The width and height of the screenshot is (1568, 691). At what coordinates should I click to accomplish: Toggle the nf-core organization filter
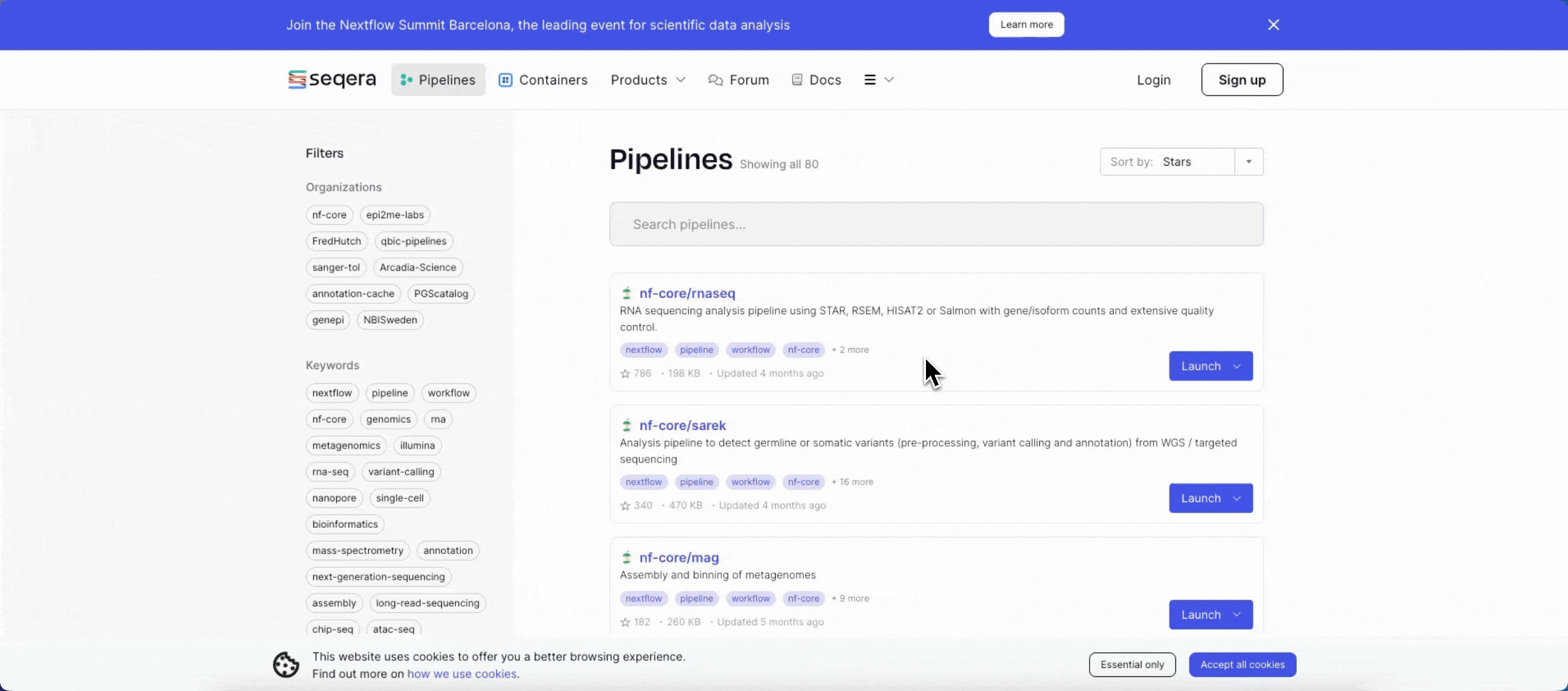[329, 215]
